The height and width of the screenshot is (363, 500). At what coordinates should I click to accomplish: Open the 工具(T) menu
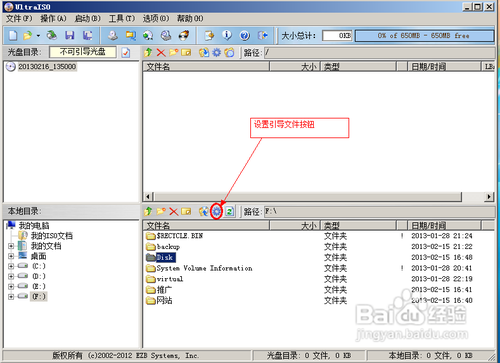click(122, 18)
